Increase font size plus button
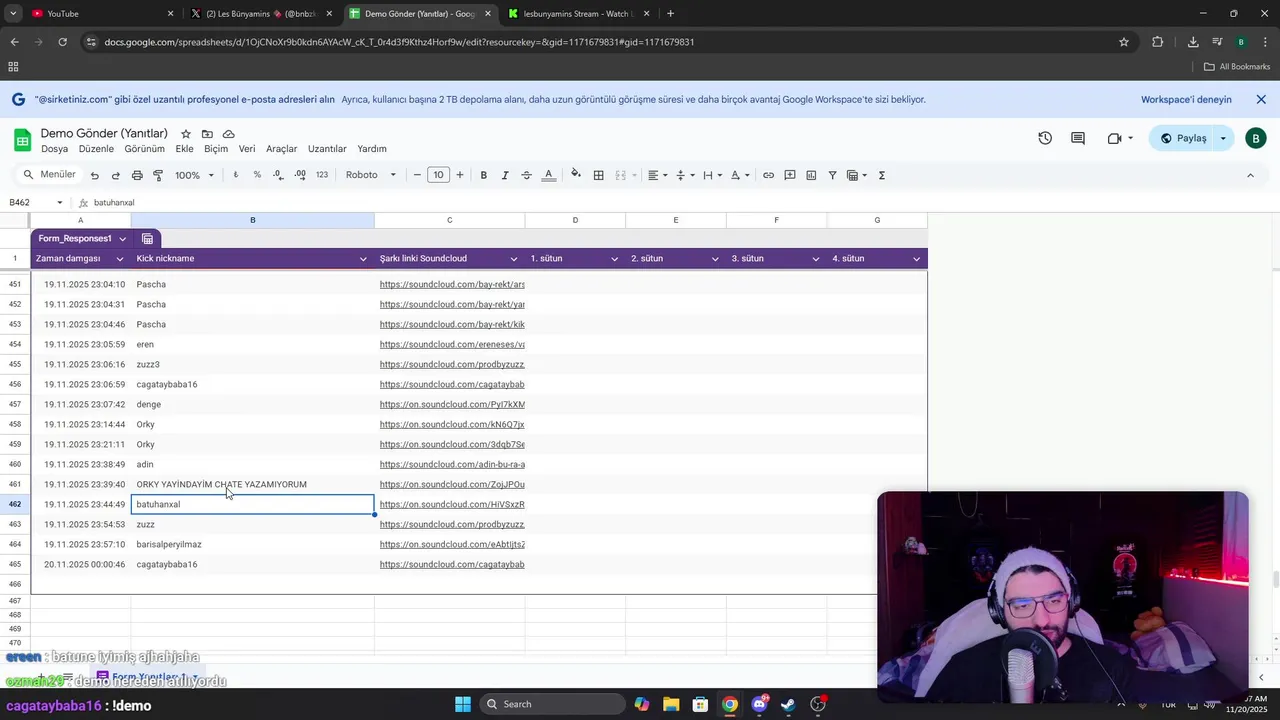1280x720 pixels. pos(460,175)
